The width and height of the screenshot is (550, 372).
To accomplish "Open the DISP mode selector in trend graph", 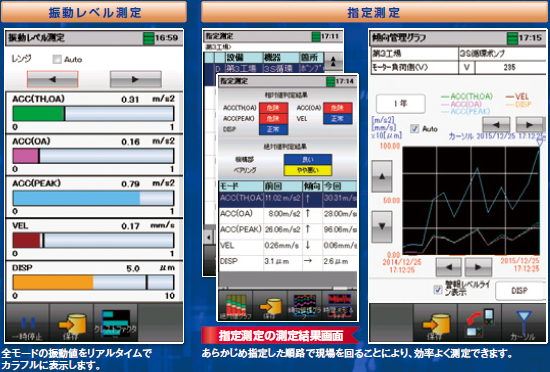I will 519,291.
